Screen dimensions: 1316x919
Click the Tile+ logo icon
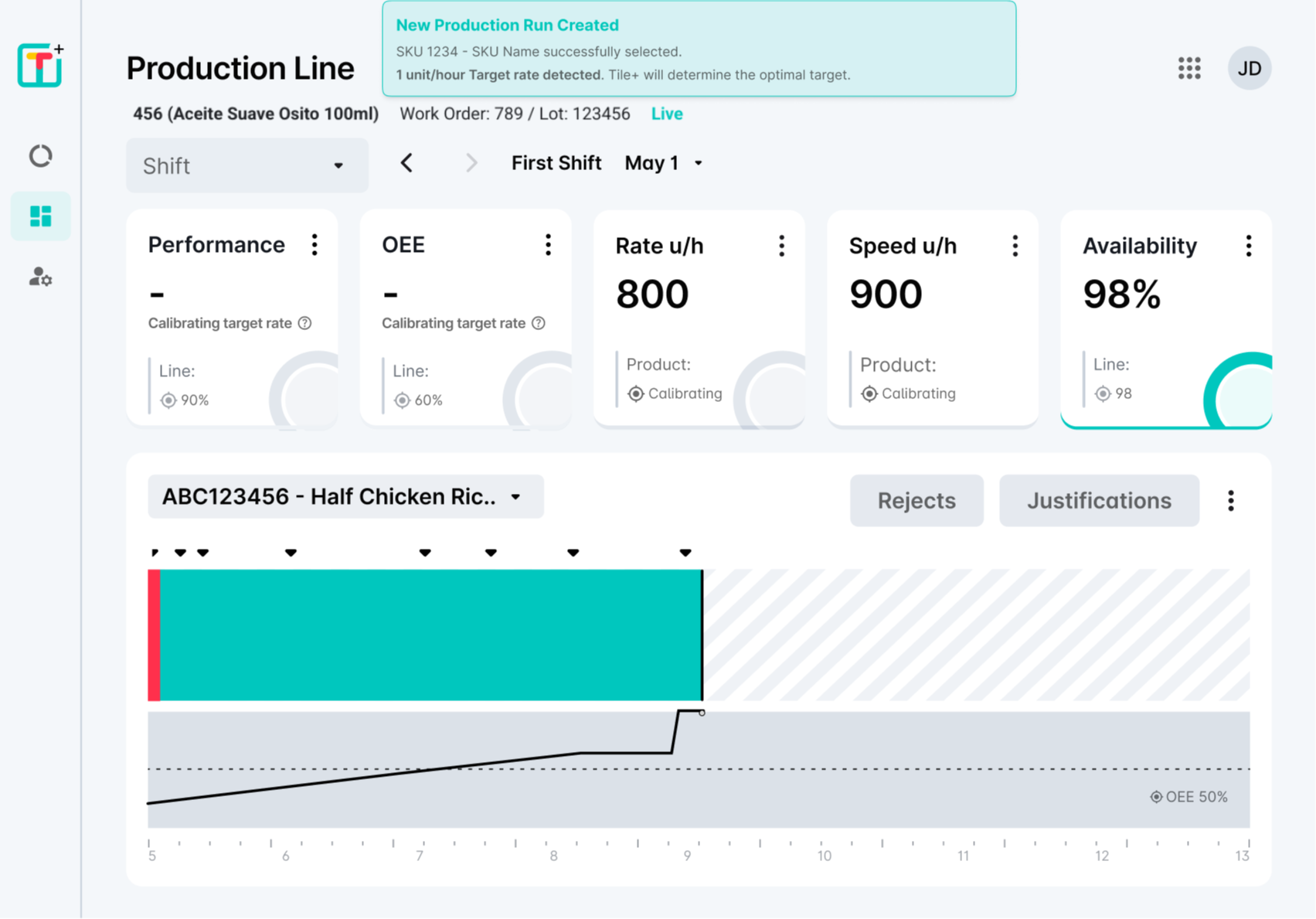coord(40,65)
